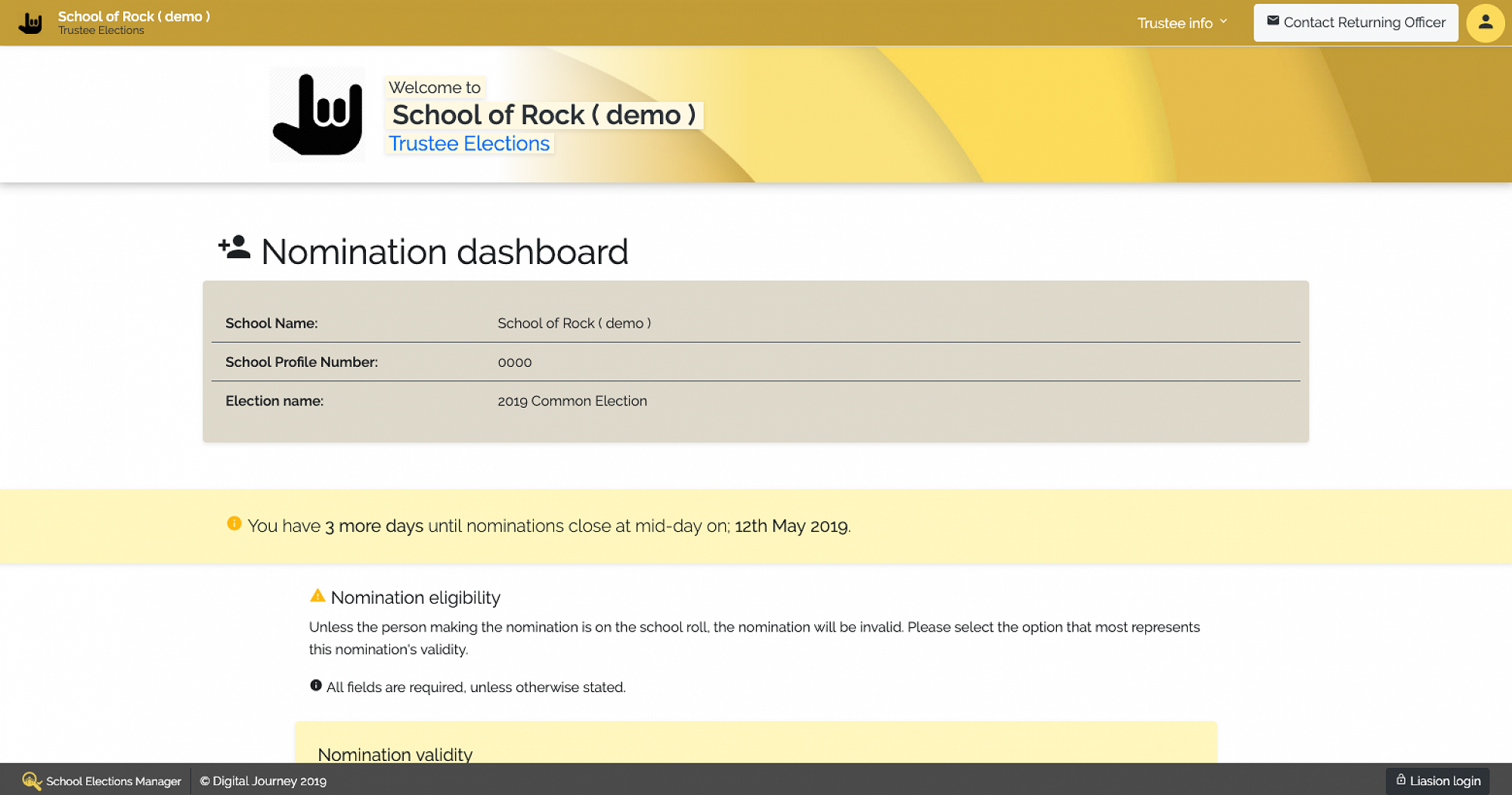1512x795 pixels.
Task: Open the user profile avatar icon
Action: pos(1485,23)
